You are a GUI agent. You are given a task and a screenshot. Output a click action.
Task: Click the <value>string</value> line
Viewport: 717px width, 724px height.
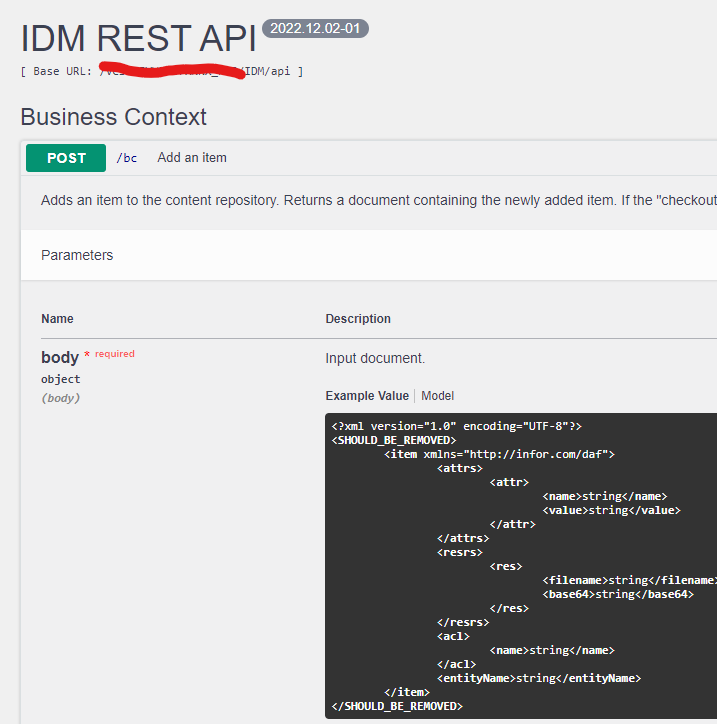tap(611, 510)
